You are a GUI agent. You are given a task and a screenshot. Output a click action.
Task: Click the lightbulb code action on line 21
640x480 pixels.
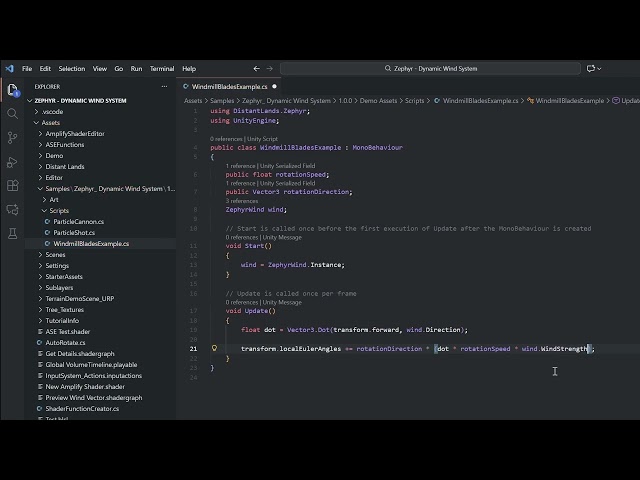pyautogui.click(x=214, y=348)
